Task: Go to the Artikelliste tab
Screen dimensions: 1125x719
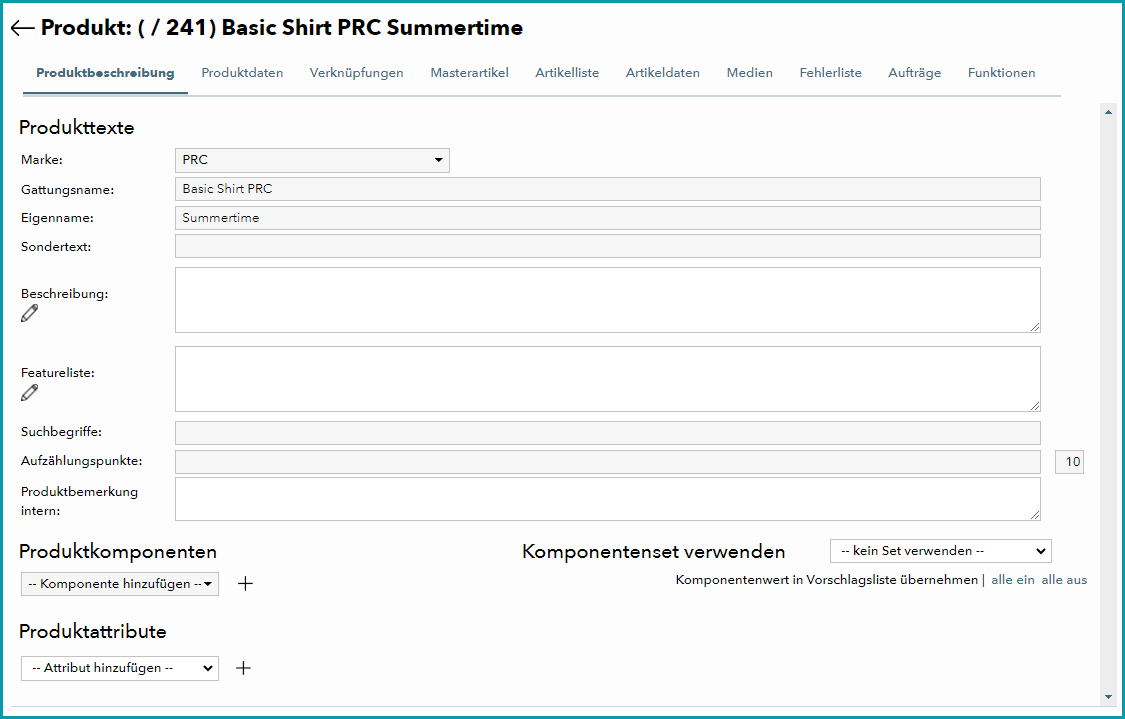Action: tap(567, 72)
